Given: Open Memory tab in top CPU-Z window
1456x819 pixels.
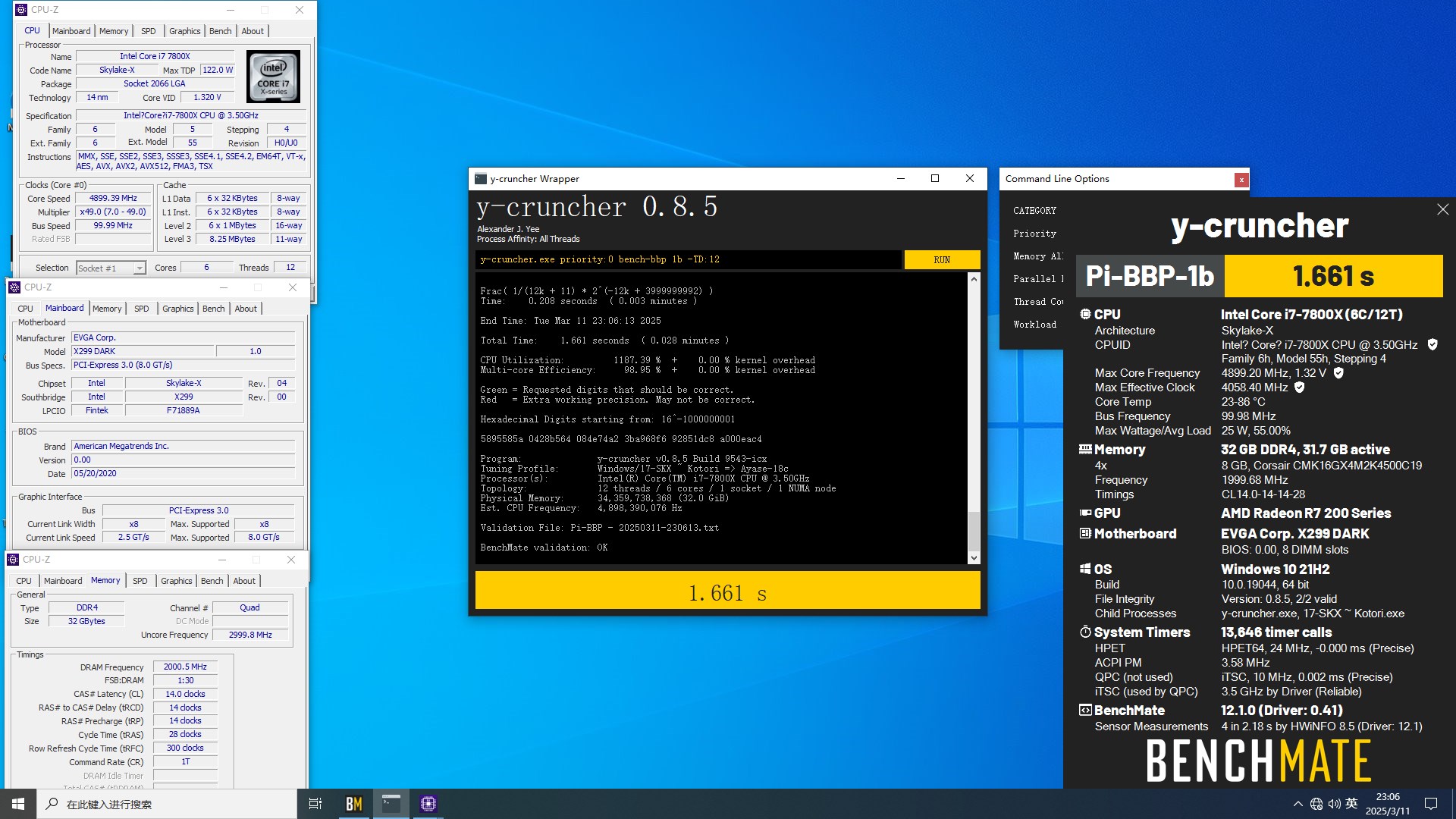Looking at the screenshot, I should (114, 31).
